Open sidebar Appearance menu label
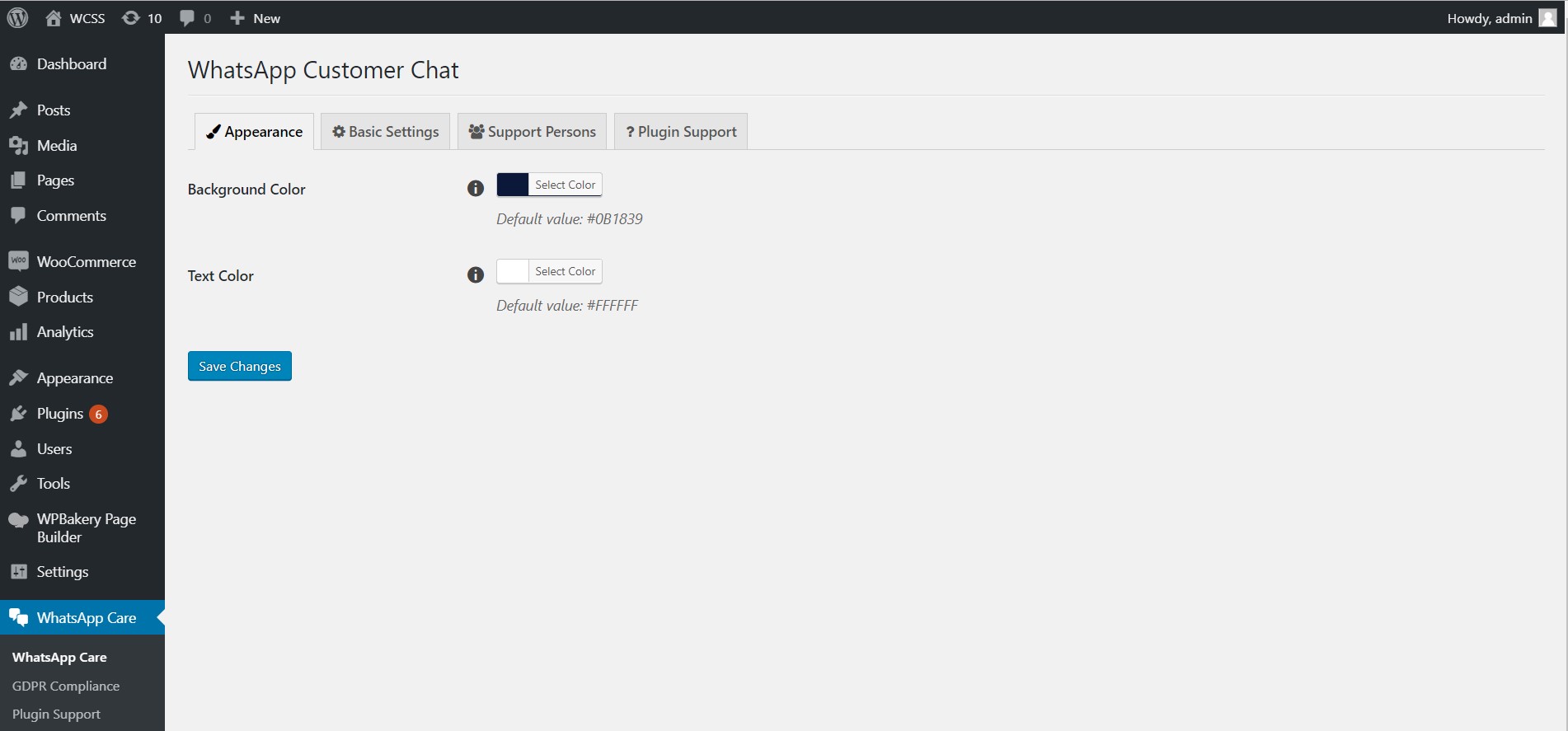The height and width of the screenshot is (731, 1568). (x=75, y=378)
